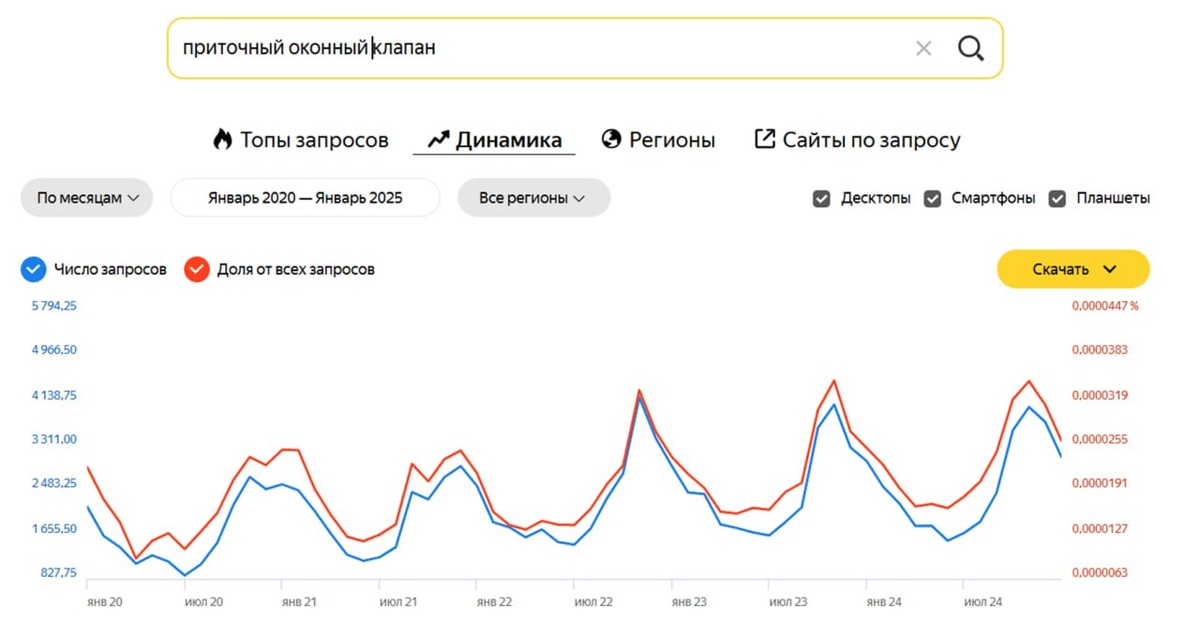The height and width of the screenshot is (637, 1200).
Task: Clear the search query with the X icon
Action: pos(924,48)
